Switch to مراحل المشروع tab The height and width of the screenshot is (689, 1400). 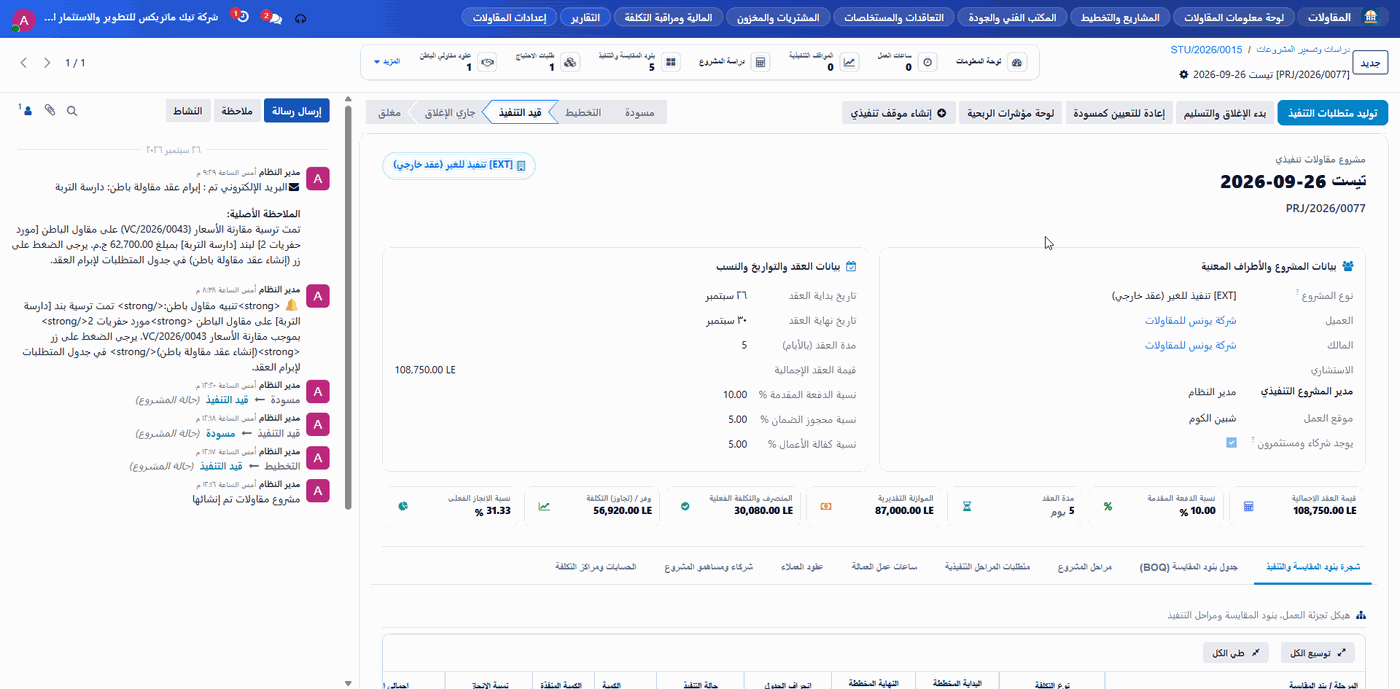click(1085, 567)
